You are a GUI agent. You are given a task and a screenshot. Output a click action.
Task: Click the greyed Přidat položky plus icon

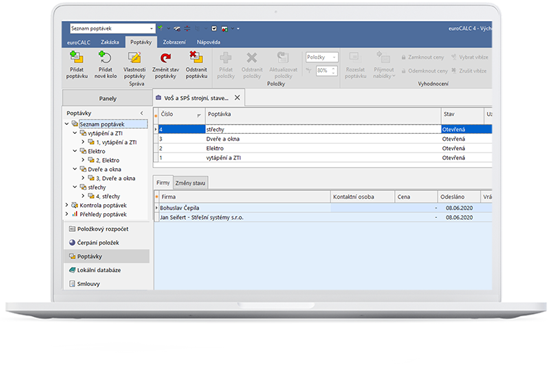click(226, 58)
